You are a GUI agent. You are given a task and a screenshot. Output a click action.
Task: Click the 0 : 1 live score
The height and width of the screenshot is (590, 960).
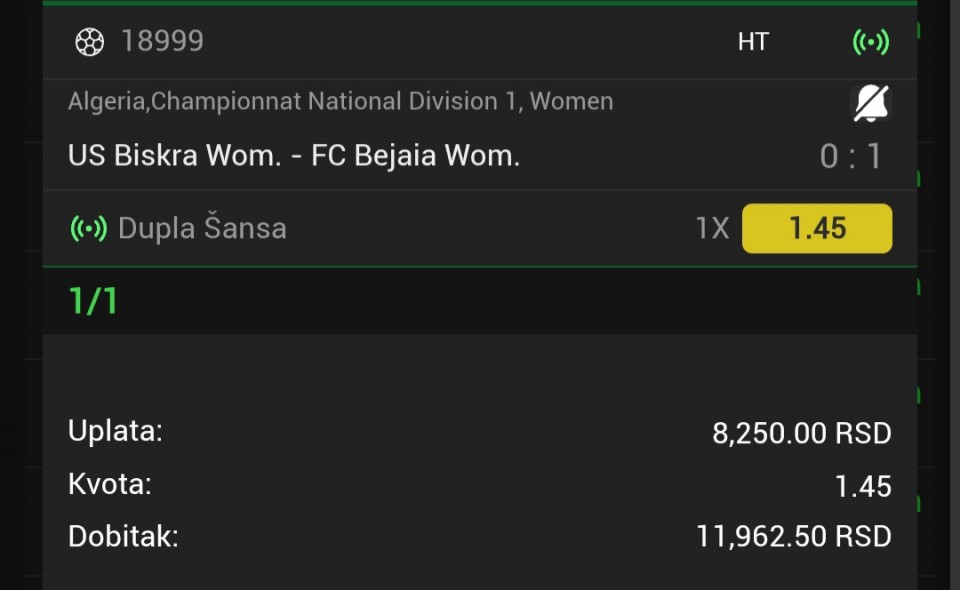pos(851,157)
